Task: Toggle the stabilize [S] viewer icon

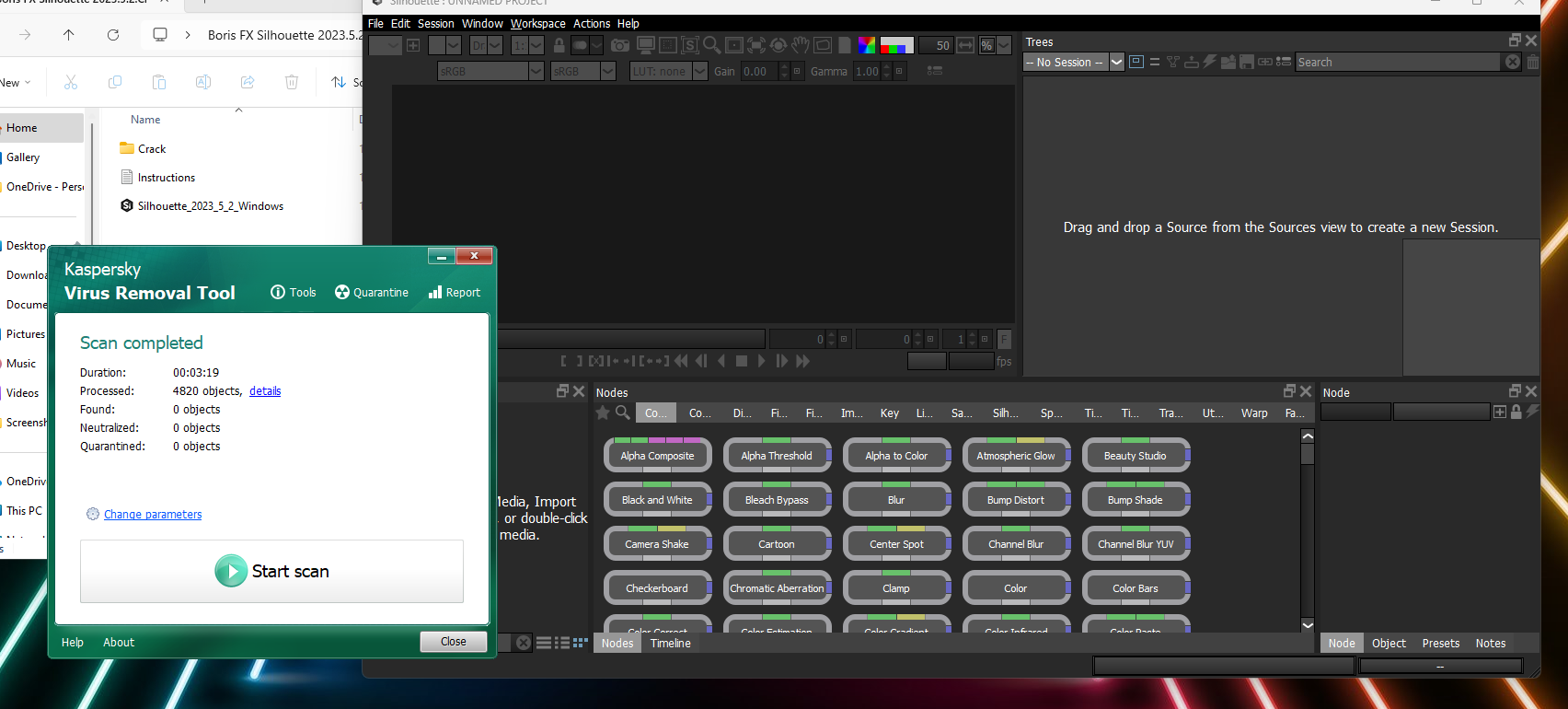Action: click(689, 45)
